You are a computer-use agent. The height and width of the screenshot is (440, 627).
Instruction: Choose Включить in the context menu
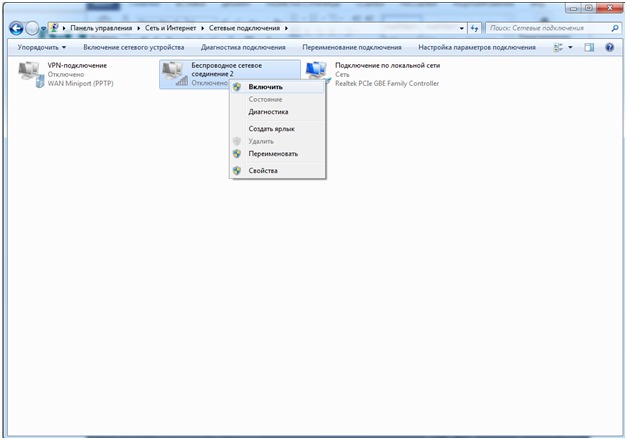(x=265, y=87)
